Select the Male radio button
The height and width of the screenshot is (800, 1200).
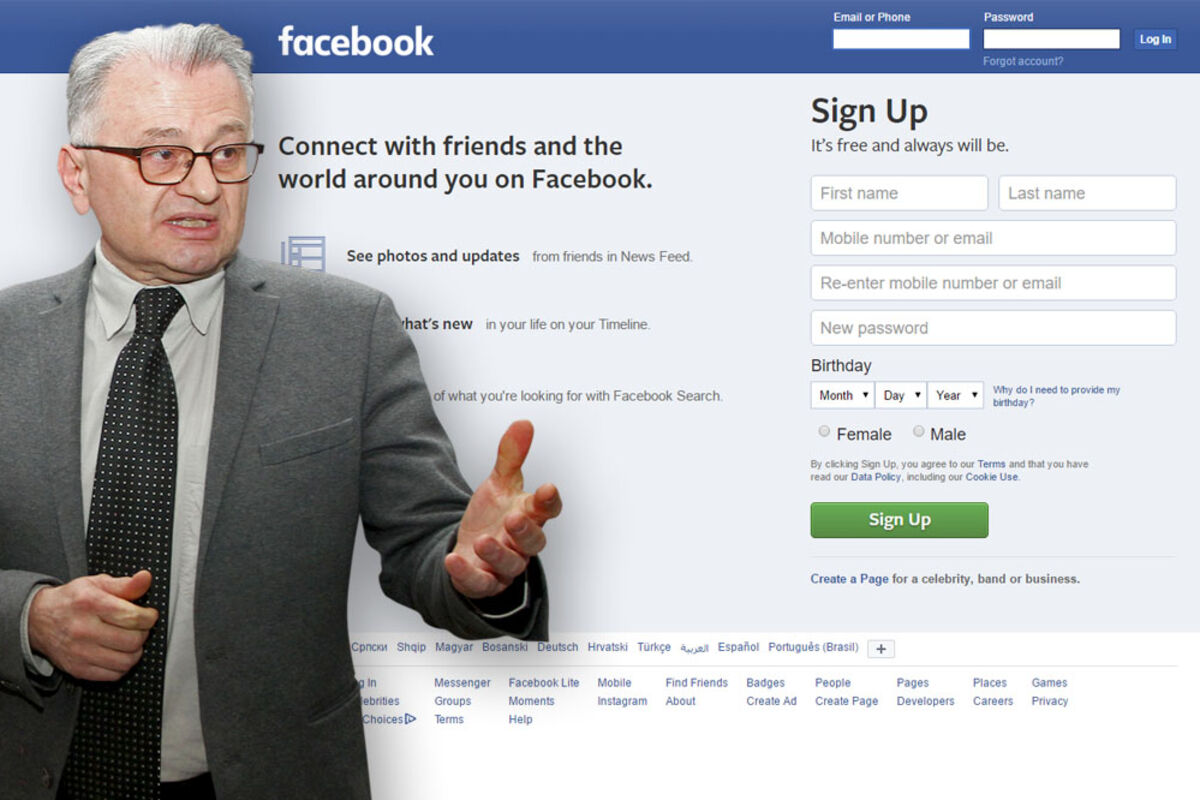[918, 432]
